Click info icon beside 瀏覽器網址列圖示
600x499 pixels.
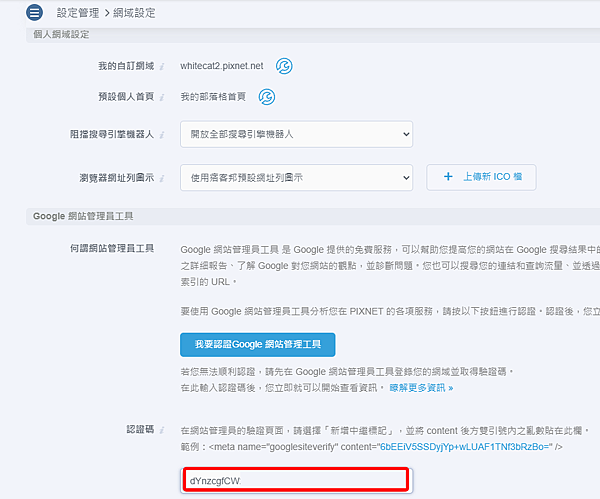point(162,178)
